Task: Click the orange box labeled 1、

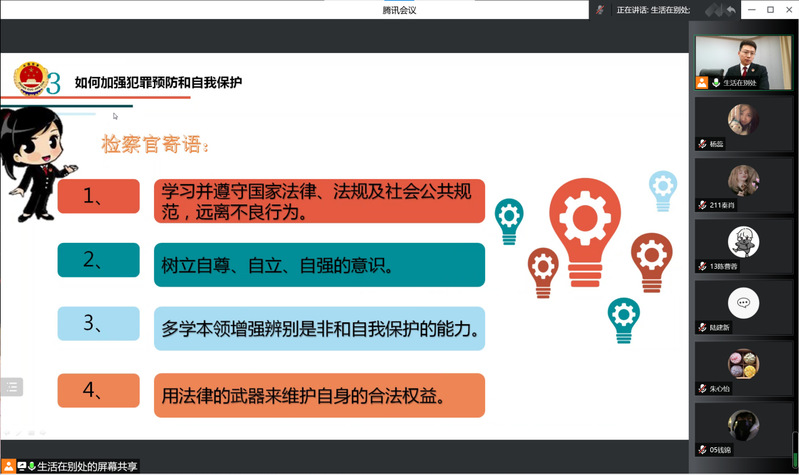Action: coord(98,197)
